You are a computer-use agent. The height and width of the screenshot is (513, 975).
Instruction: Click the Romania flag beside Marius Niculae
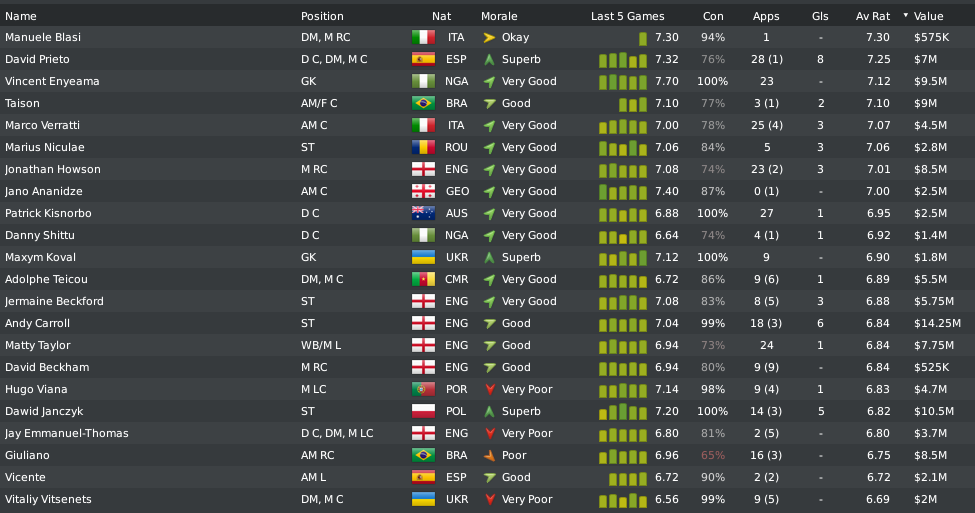pos(423,147)
